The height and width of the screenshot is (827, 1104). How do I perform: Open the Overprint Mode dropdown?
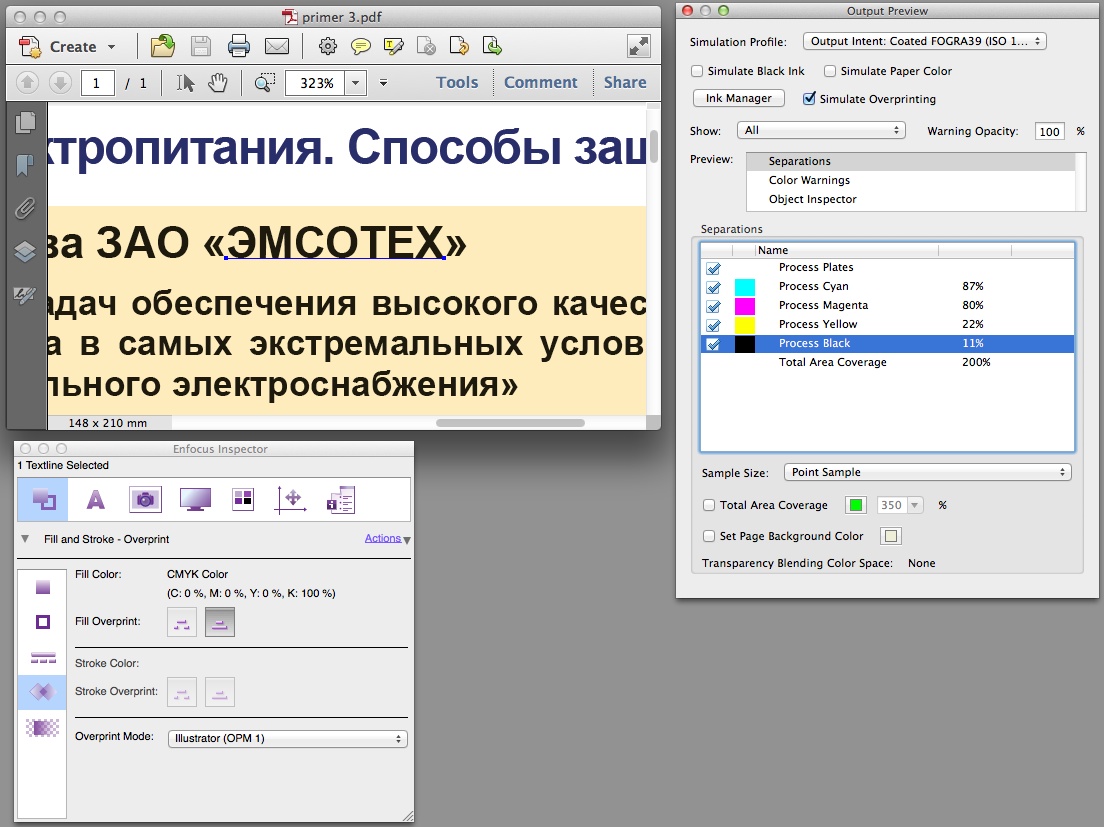287,738
